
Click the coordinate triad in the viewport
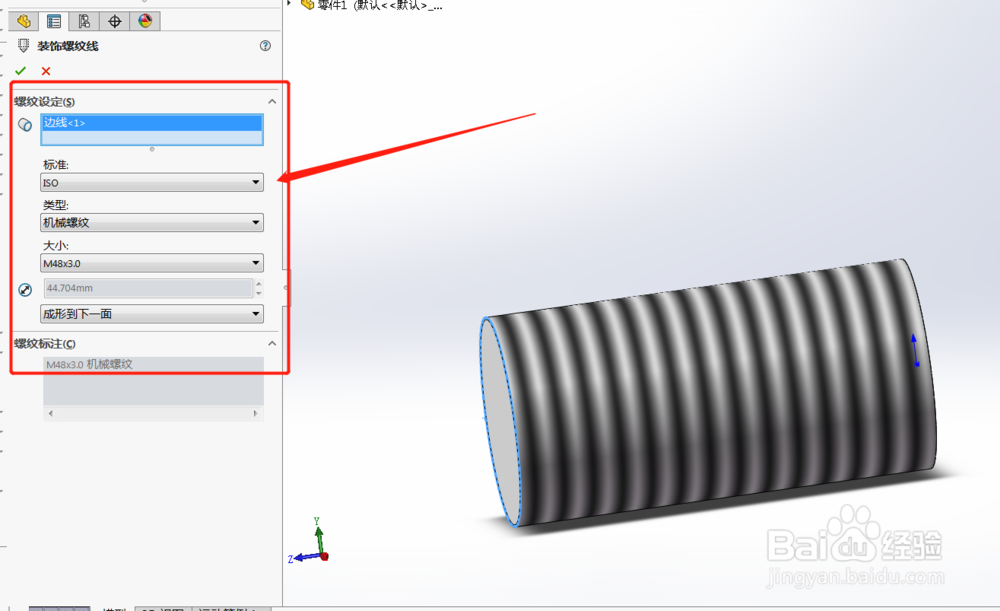309,541
